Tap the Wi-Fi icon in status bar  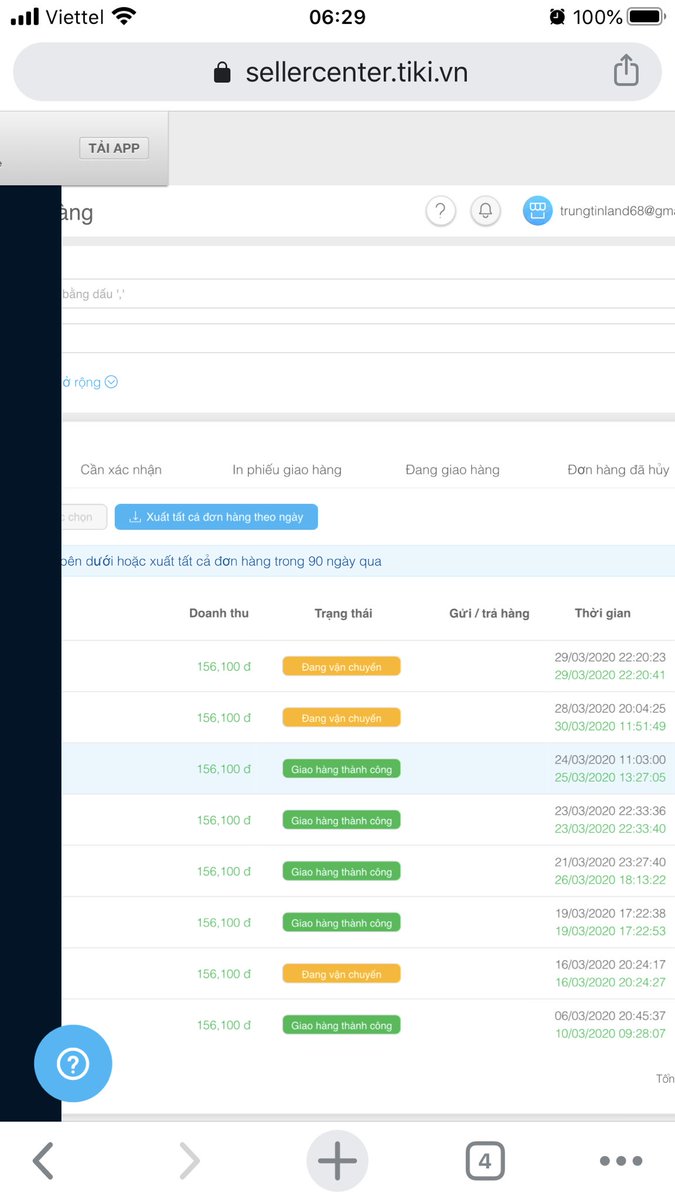click(124, 16)
